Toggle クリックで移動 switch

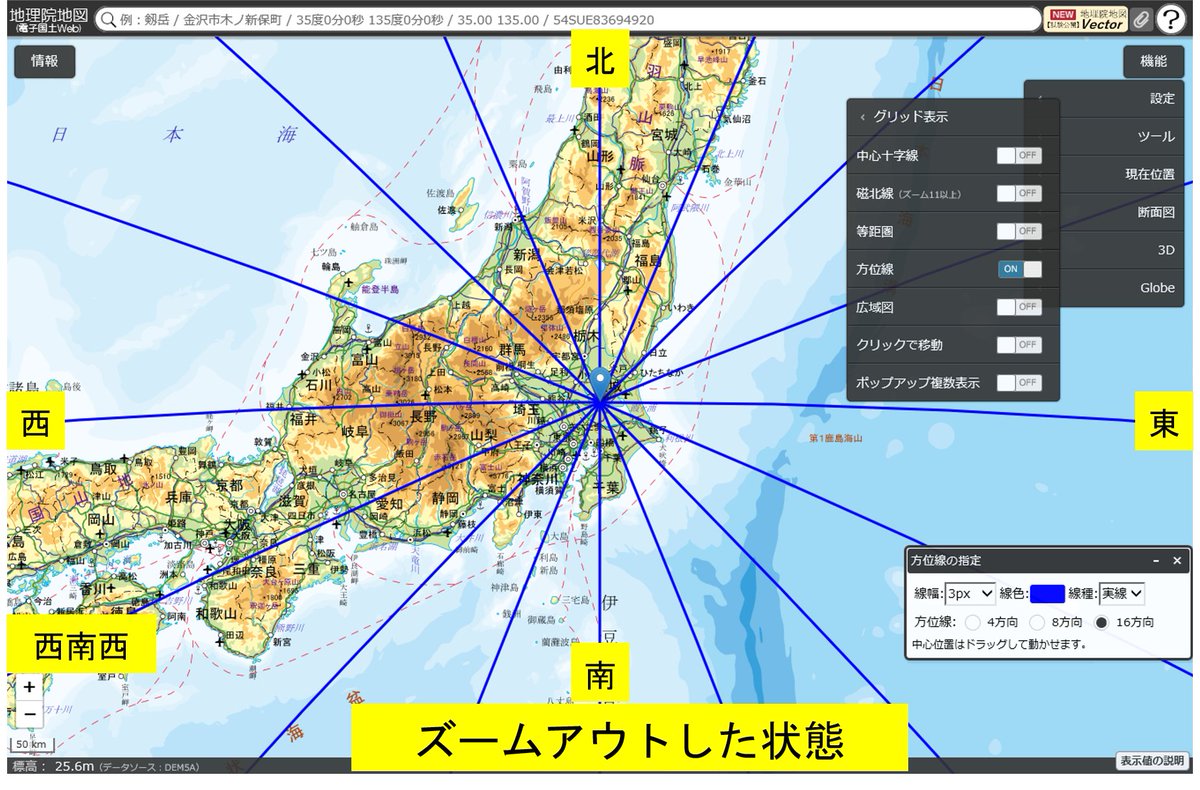[x=1019, y=345]
